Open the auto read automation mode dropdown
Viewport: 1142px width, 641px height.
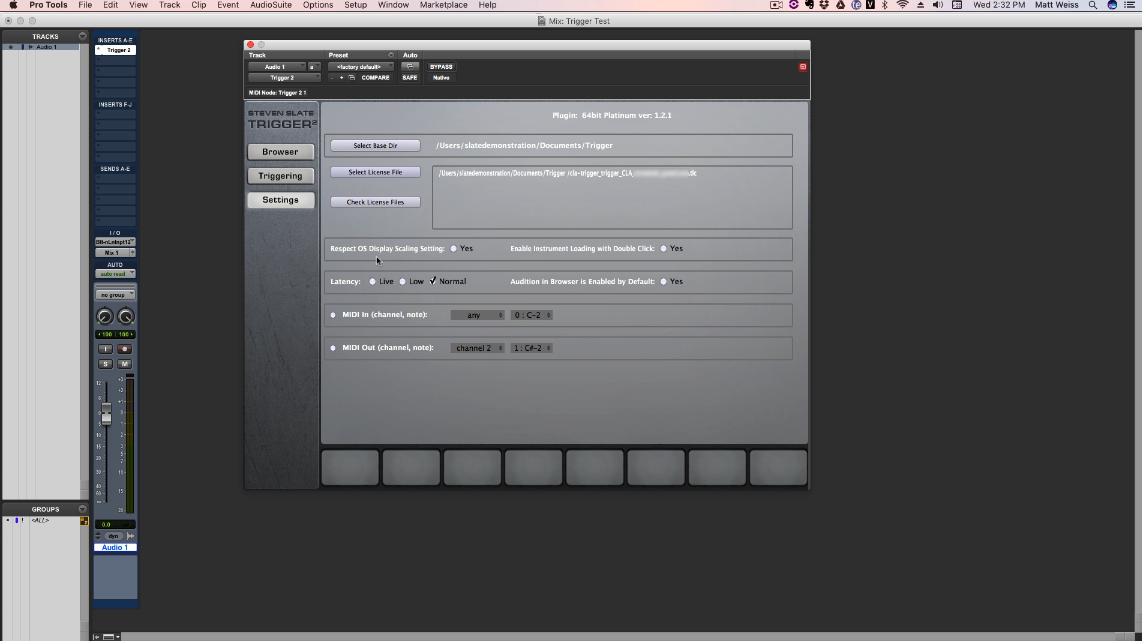tap(115, 274)
